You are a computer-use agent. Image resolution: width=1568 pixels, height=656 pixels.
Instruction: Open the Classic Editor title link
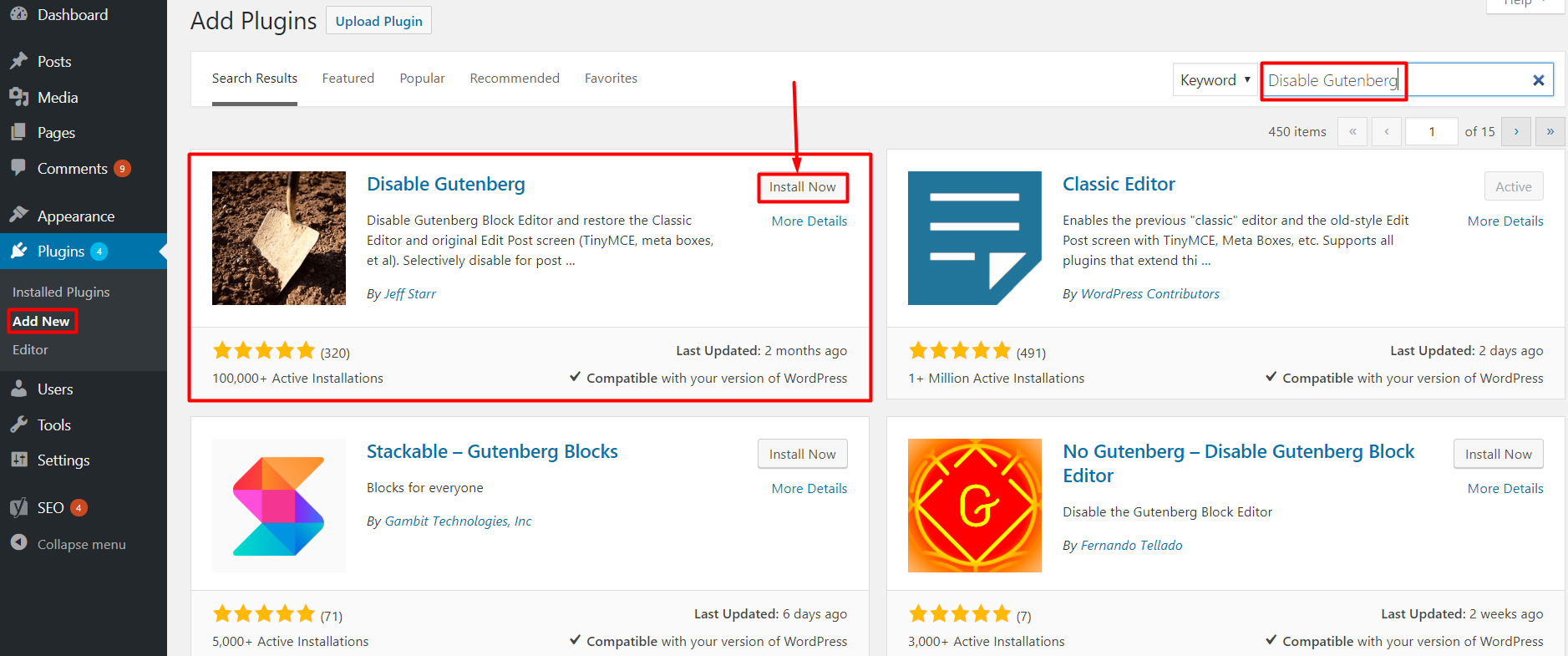(x=1119, y=184)
